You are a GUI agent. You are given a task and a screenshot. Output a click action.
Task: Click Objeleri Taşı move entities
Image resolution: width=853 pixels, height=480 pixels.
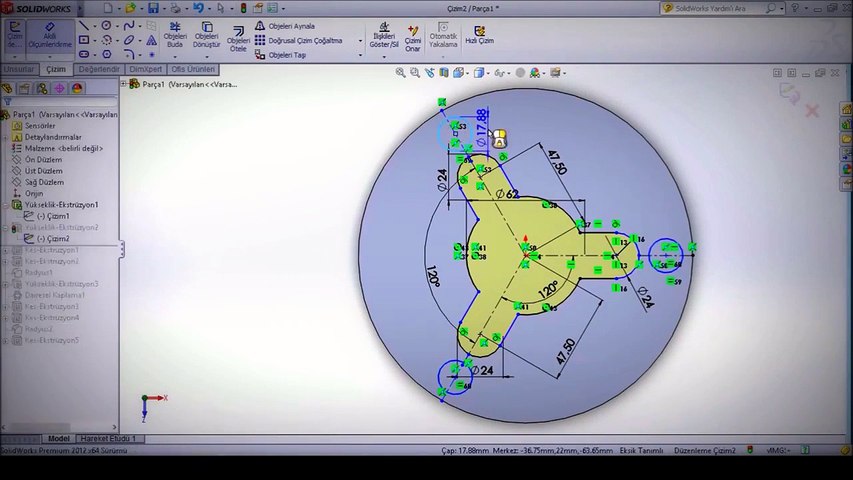tap(281, 55)
